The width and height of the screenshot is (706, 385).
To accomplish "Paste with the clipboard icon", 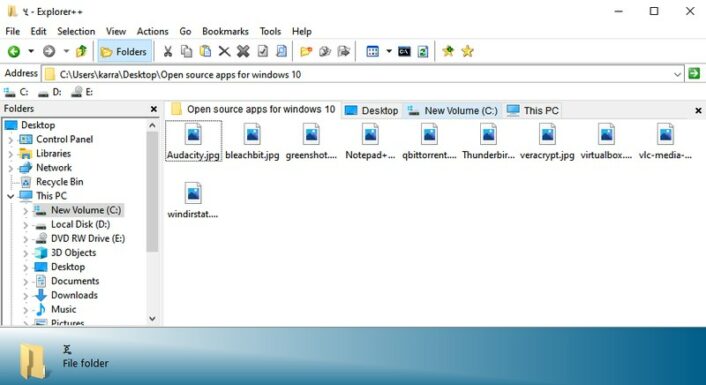I will coord(205,51).
